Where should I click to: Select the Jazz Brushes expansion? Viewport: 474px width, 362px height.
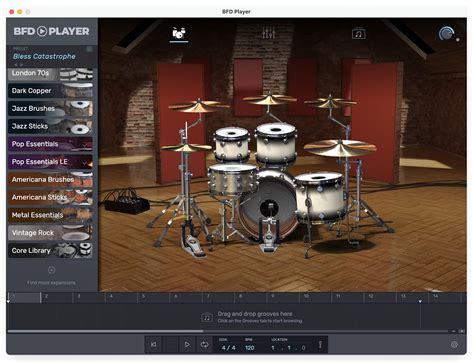tap(50, 108)
